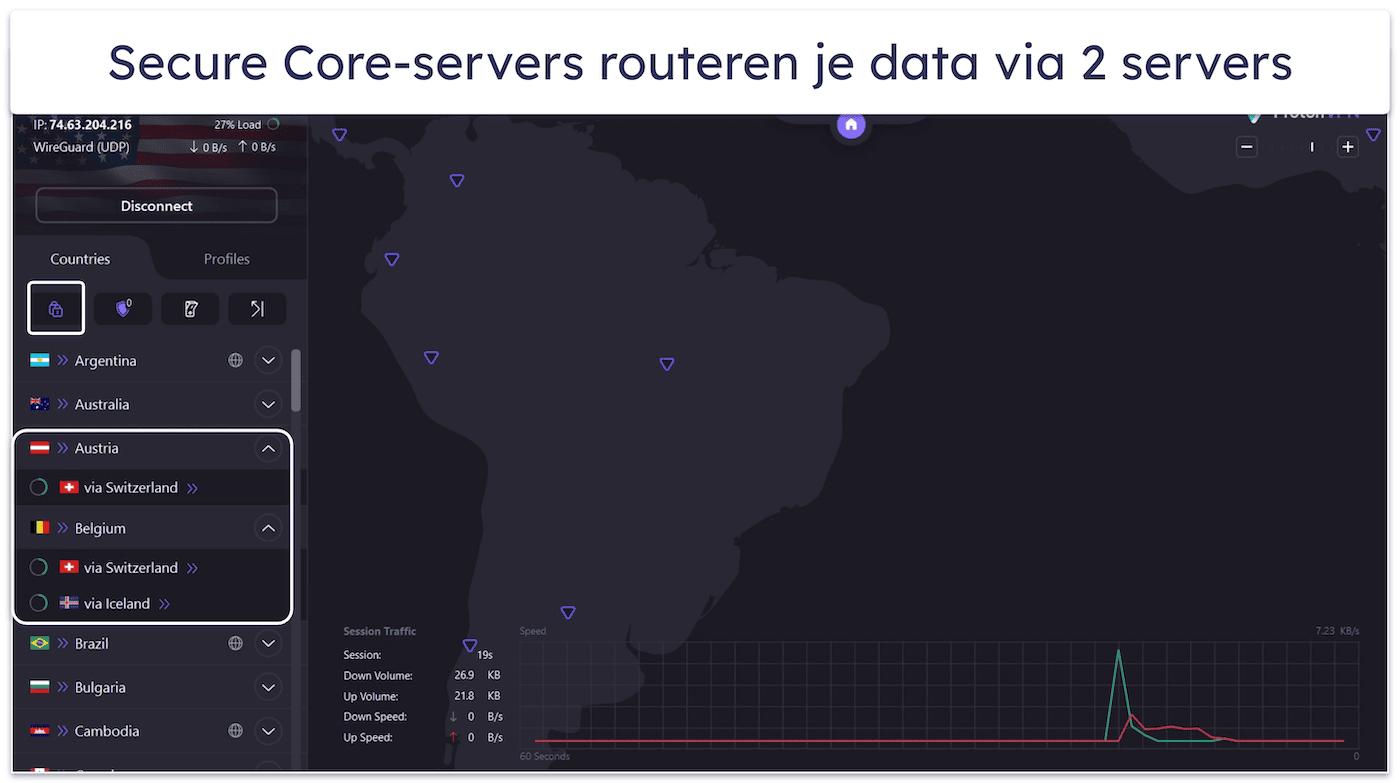Switch to the Profiles tab

pyautogui.click(x=227, y=259)
